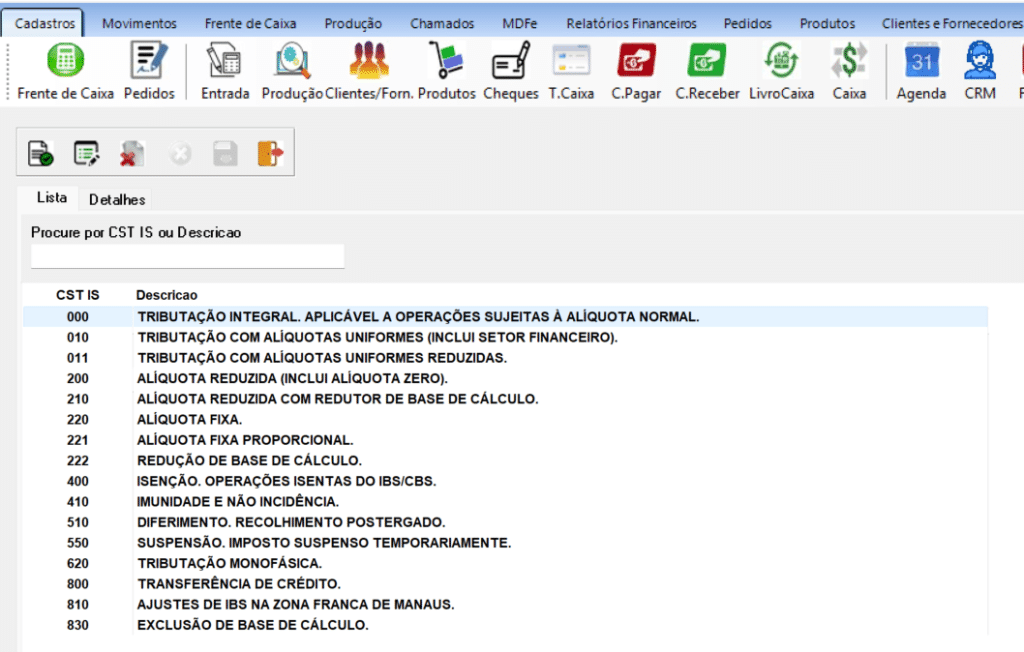Select row 620 Tributação Monofásica
This screenshot has width=1024, height=652.
[229, 563]
